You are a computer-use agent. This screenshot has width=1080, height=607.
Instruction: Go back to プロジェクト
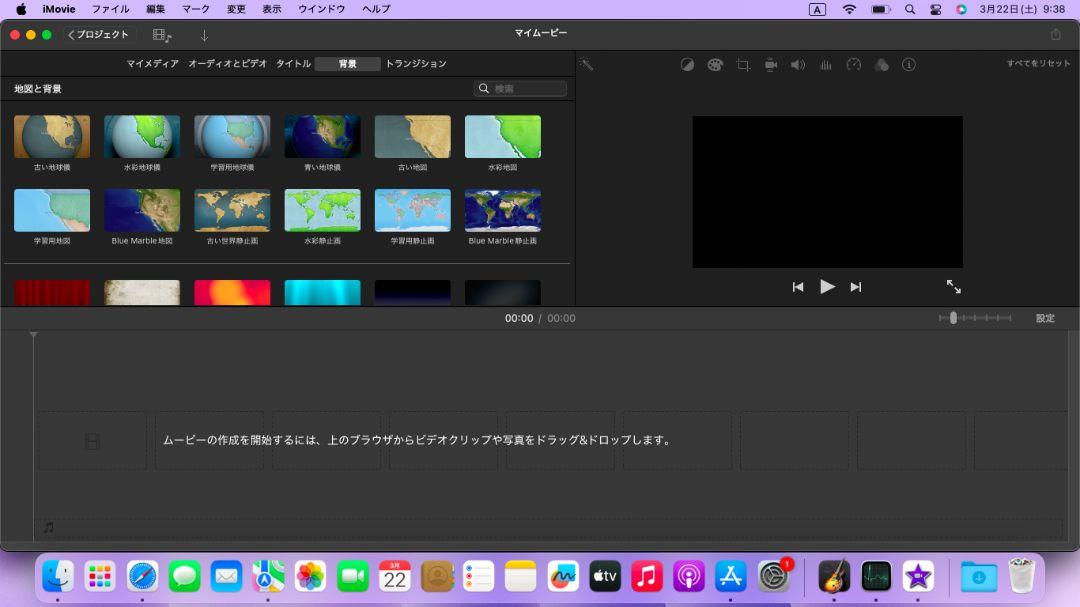(x=98, y=34)
